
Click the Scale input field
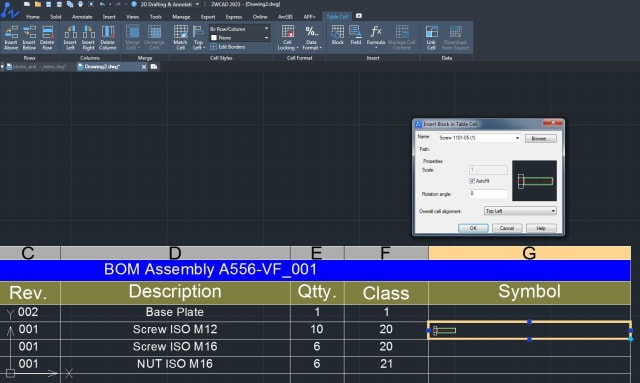(x=488, y=169)
